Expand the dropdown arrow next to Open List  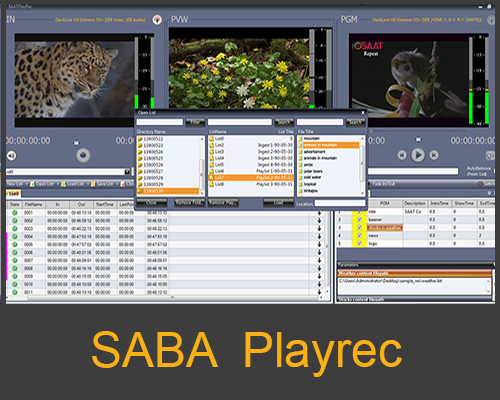point(58,184)
